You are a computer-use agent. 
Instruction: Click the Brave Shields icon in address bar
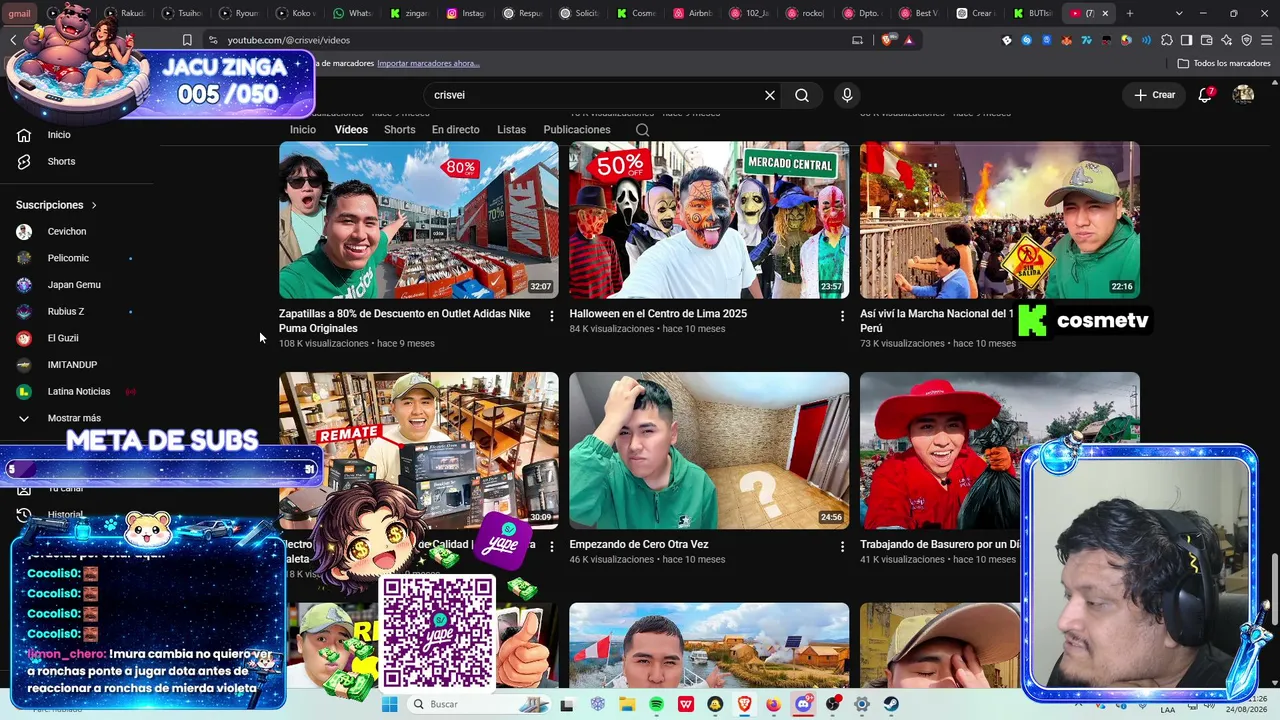point(887,40)
